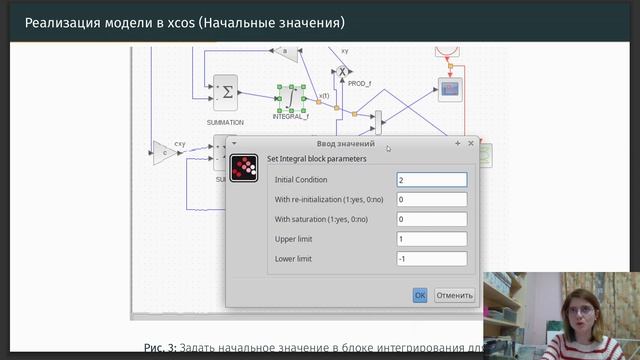Select the Upper limit input field

[x=432, y=239]
